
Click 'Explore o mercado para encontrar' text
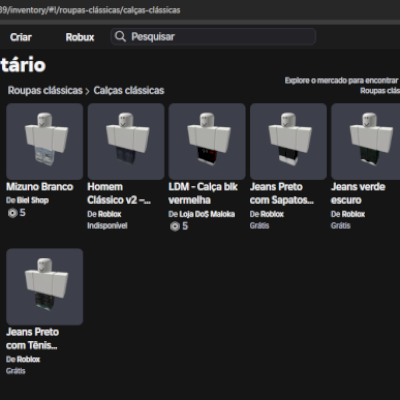pos(341,81)
